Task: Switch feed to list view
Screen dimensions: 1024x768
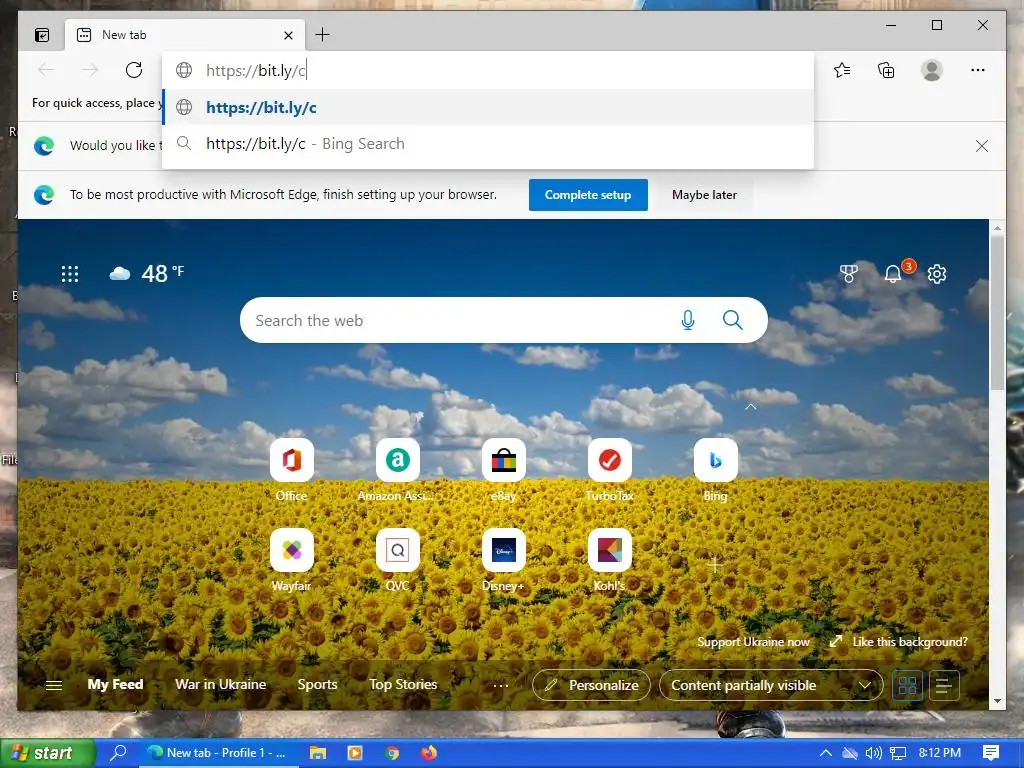Action: coord(944,685)
